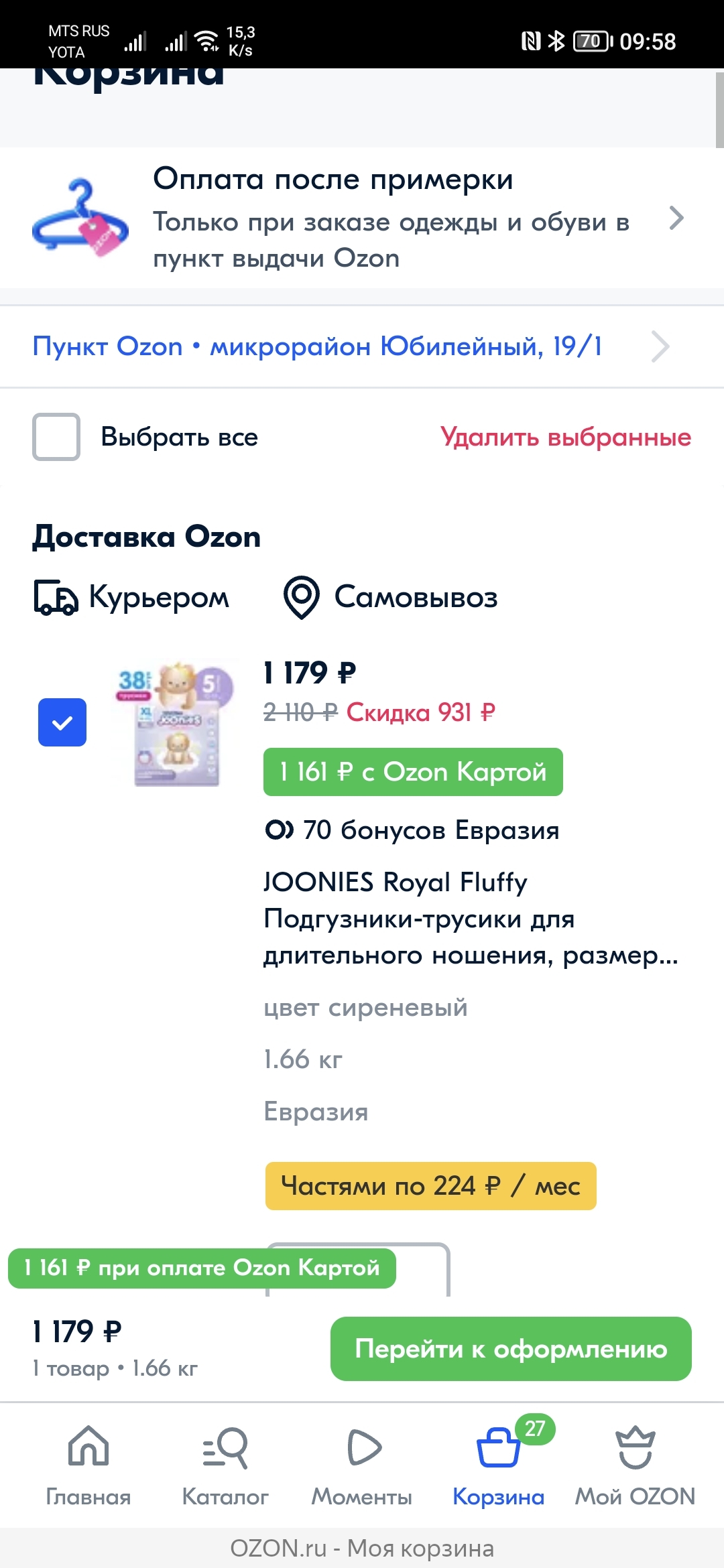Screen dimensions: 724x1568
Task: Tap the Ozon bonus points icon
Action: click(279, 830)
